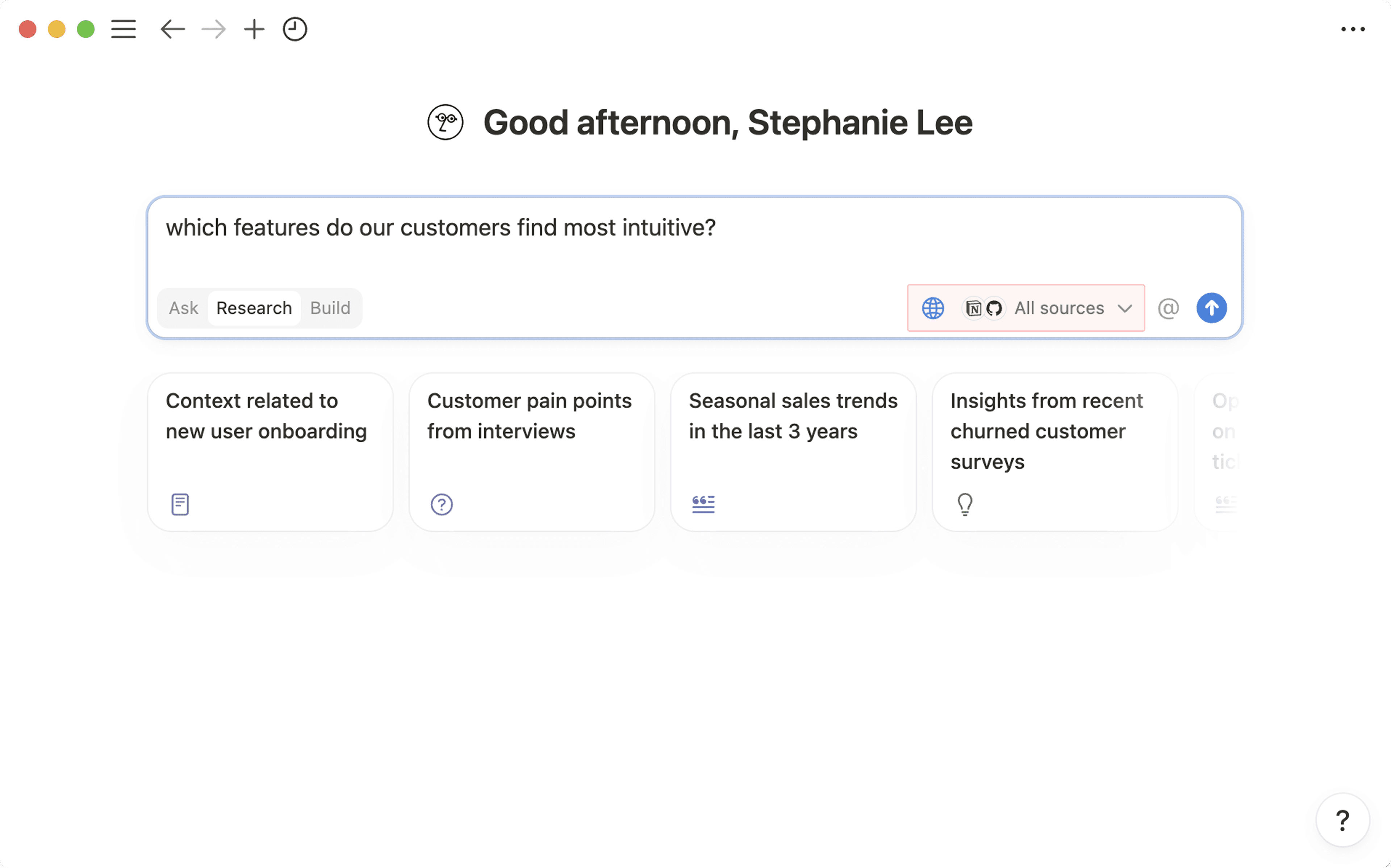1391x868 pixels.
Task: Open chat history clock icon
Action: (x=295, y=29)
